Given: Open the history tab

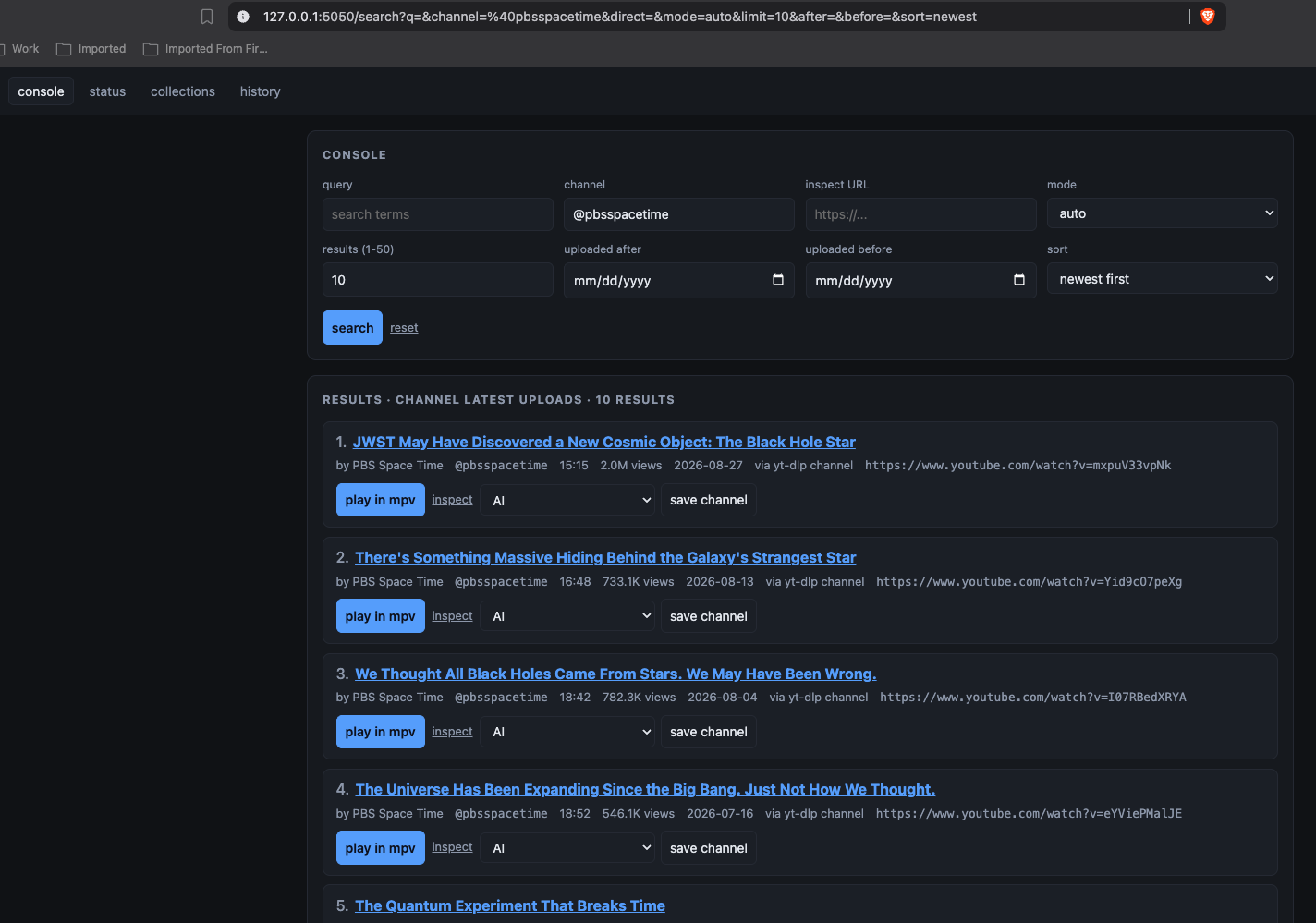Looking at the screenshot, I should (261, 91).
